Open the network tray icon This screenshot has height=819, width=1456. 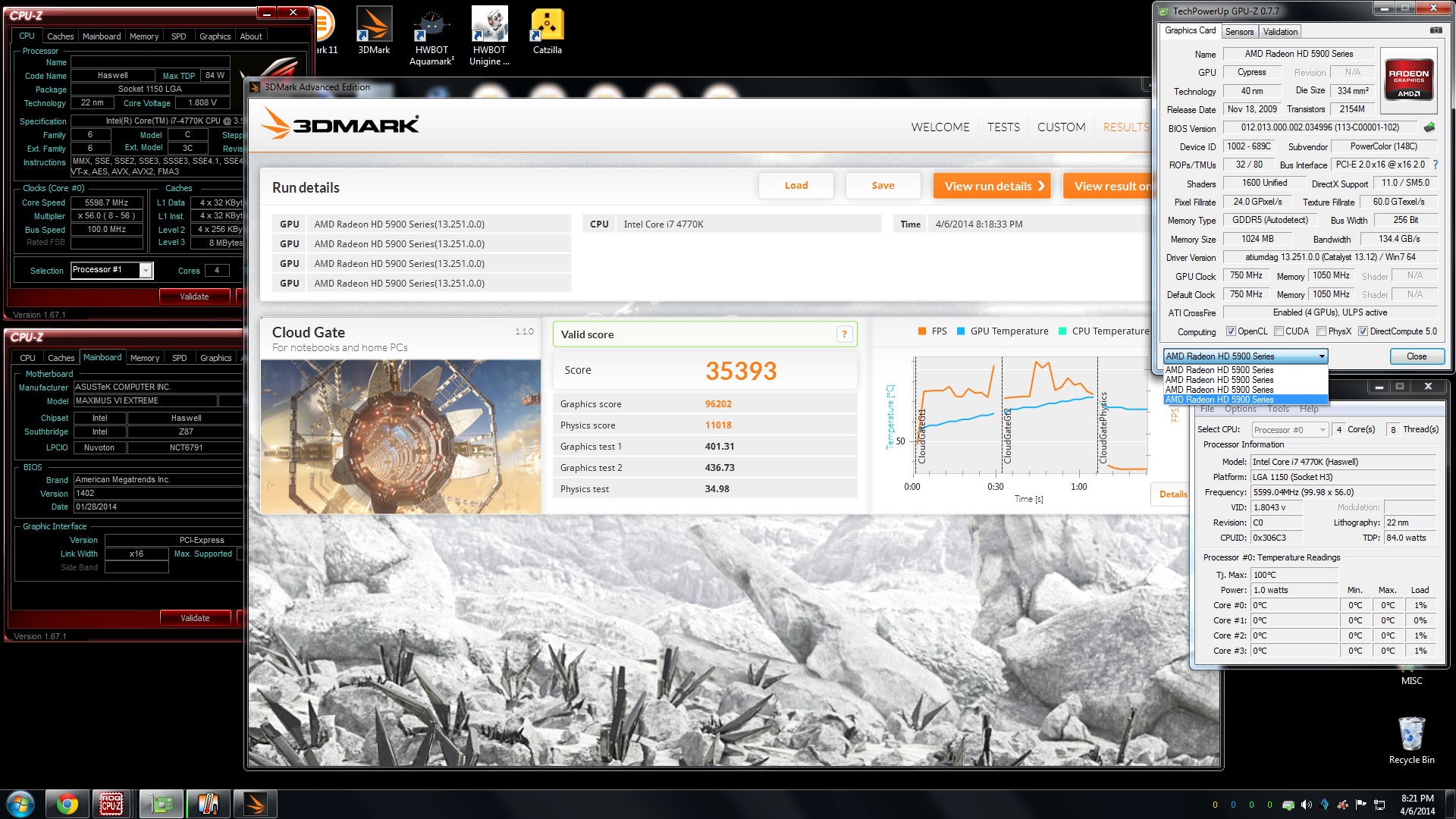tap(1379, 805)
